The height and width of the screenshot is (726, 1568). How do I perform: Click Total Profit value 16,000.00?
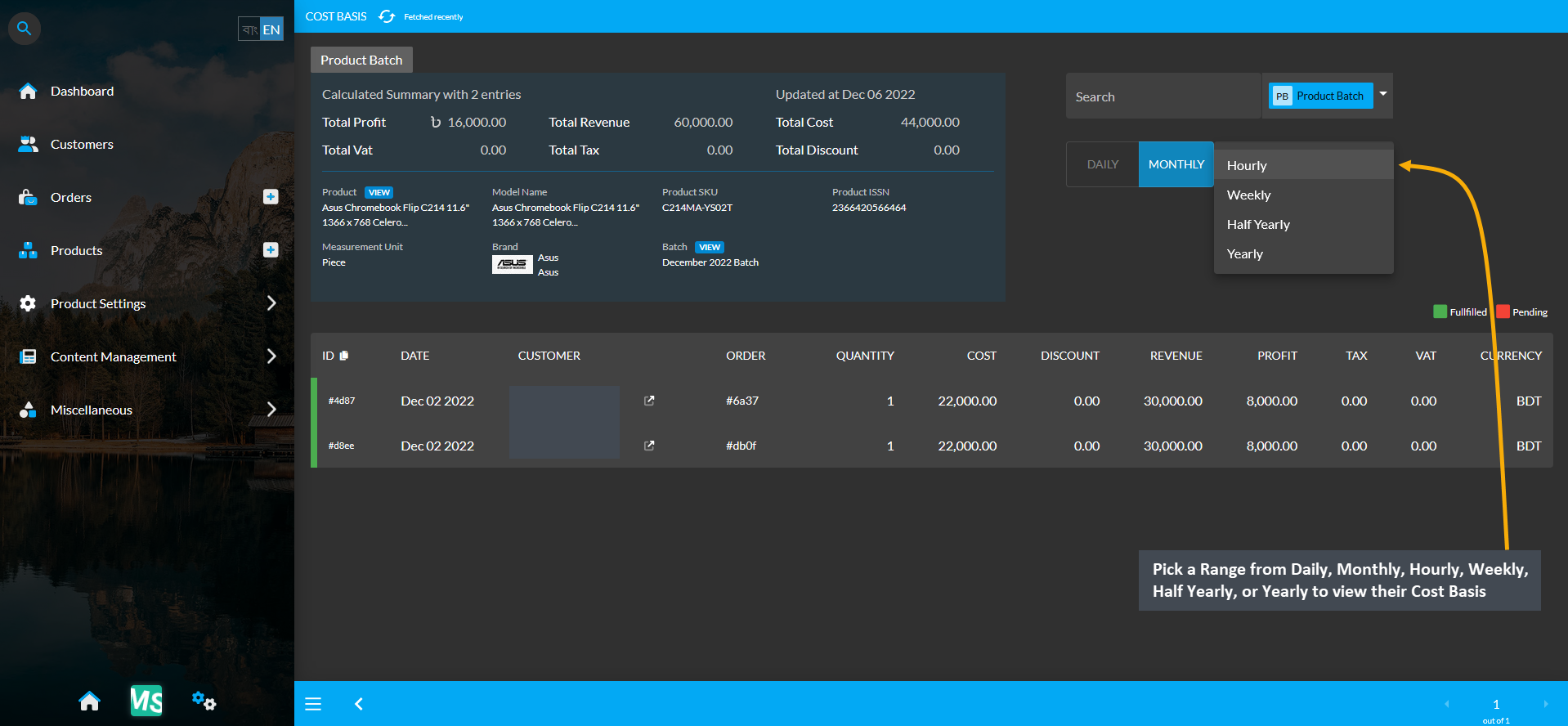coord(477,122)
